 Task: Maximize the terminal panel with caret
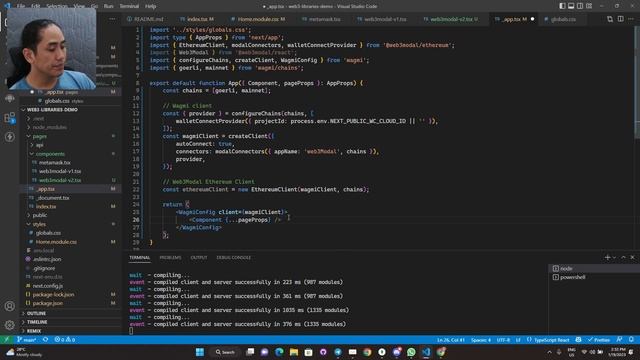tap(623, 257)
